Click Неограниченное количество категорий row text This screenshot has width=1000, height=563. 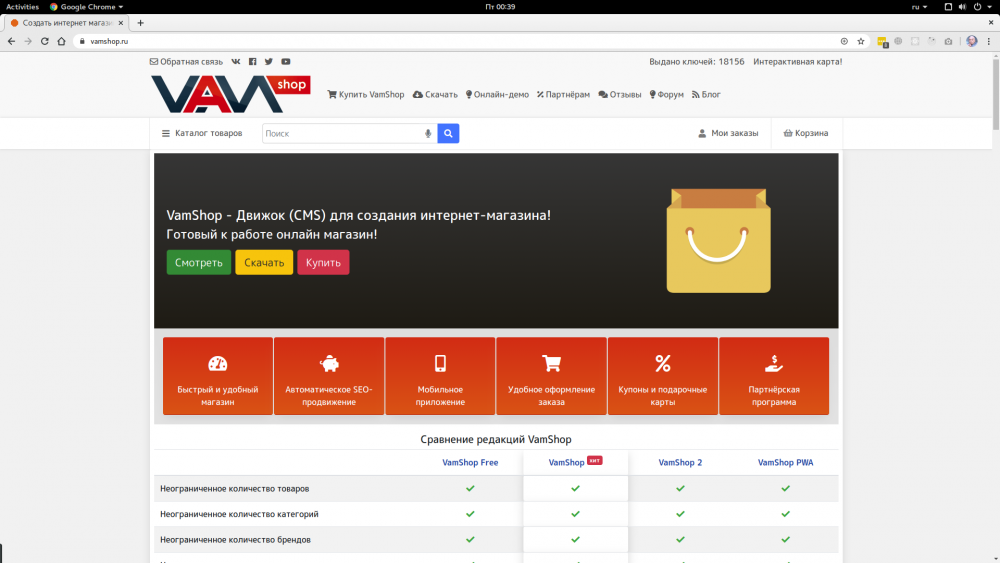coord(239,514)
